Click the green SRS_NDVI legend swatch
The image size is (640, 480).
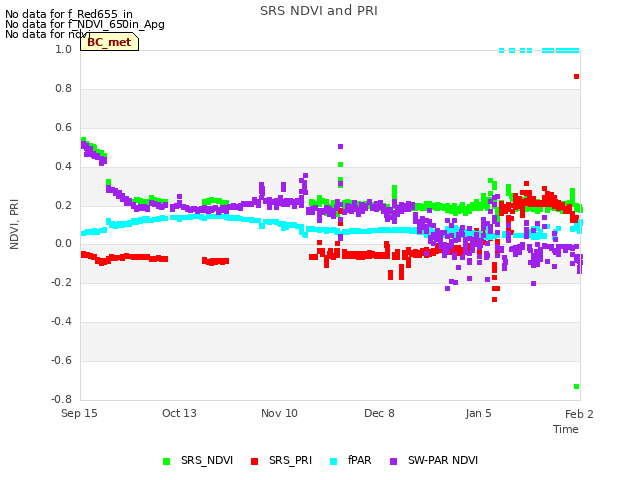tap(167, 461)
